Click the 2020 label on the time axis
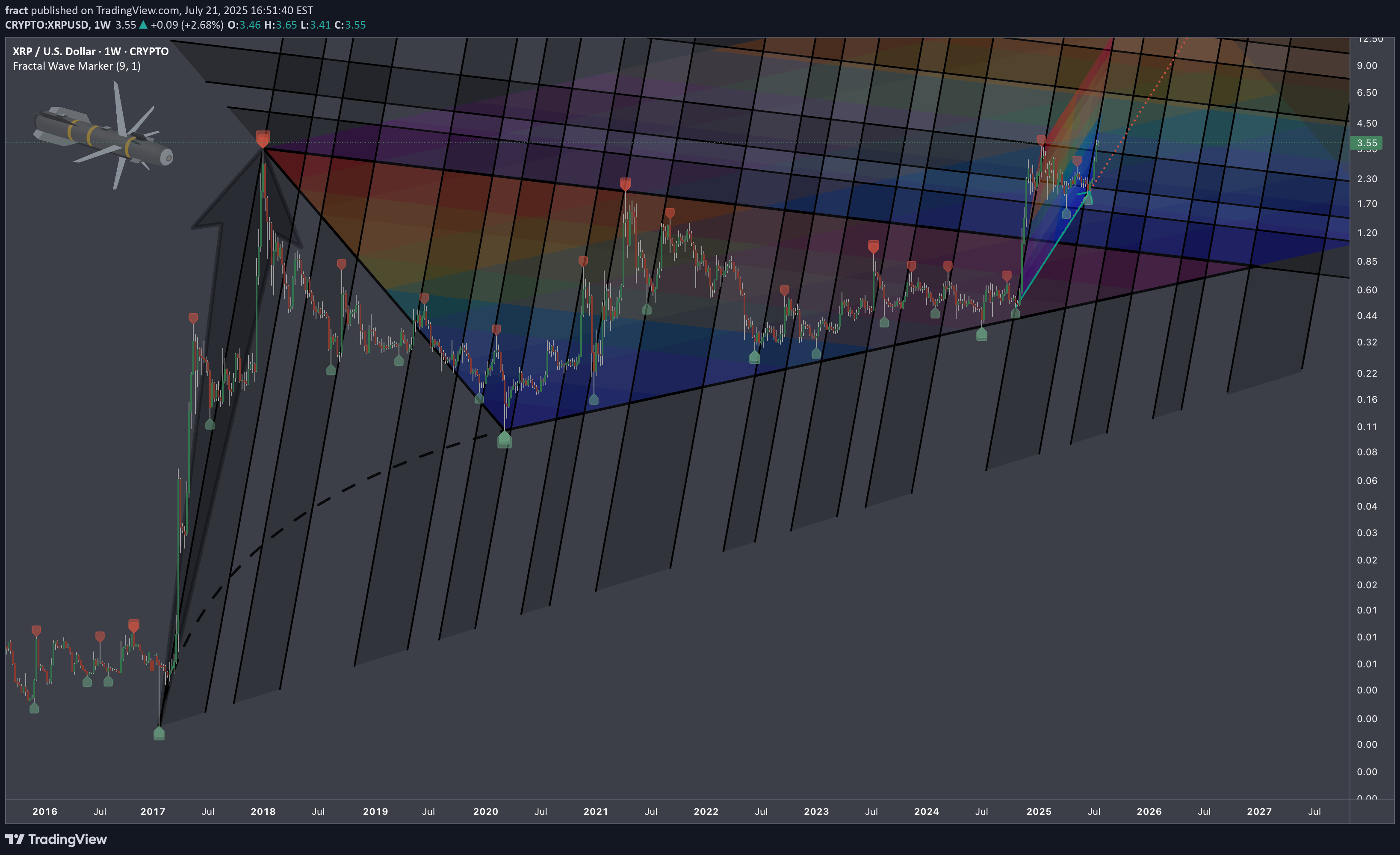 pos(486,811)
